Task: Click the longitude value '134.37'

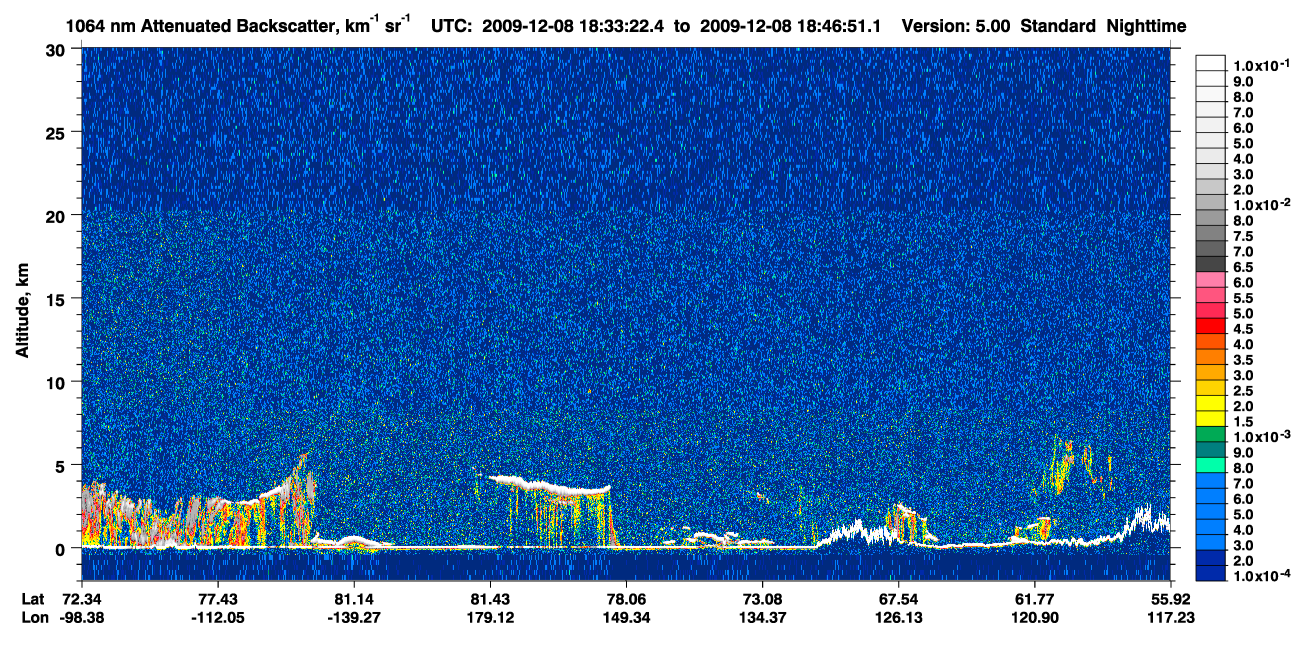Action: click(x=762, y=617)
